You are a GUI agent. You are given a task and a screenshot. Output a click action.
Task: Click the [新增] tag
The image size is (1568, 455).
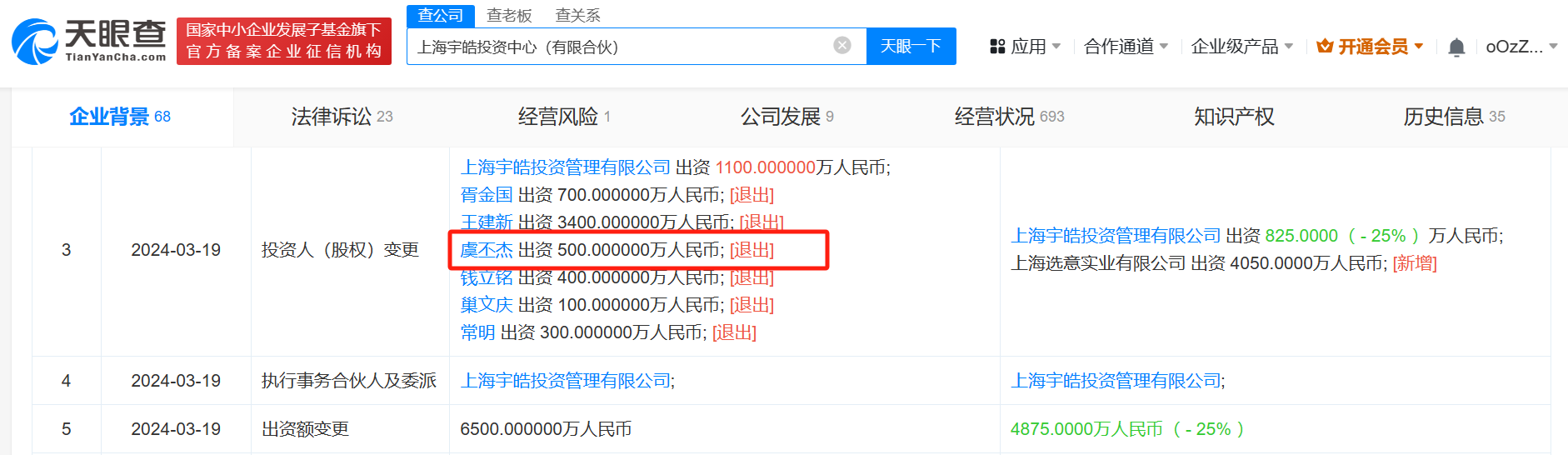[1415, 263]
